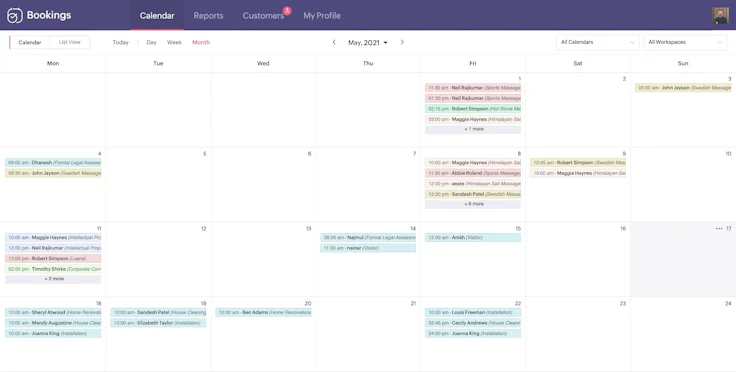736x372 pixels.
Task: Open the user profile avatar
Action: point(720,15)
